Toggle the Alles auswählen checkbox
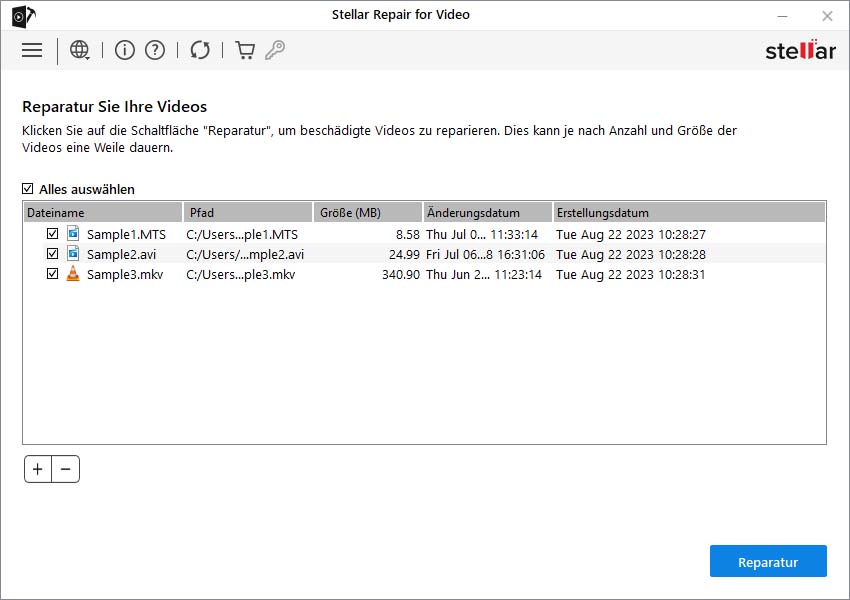 click(28, 189)
